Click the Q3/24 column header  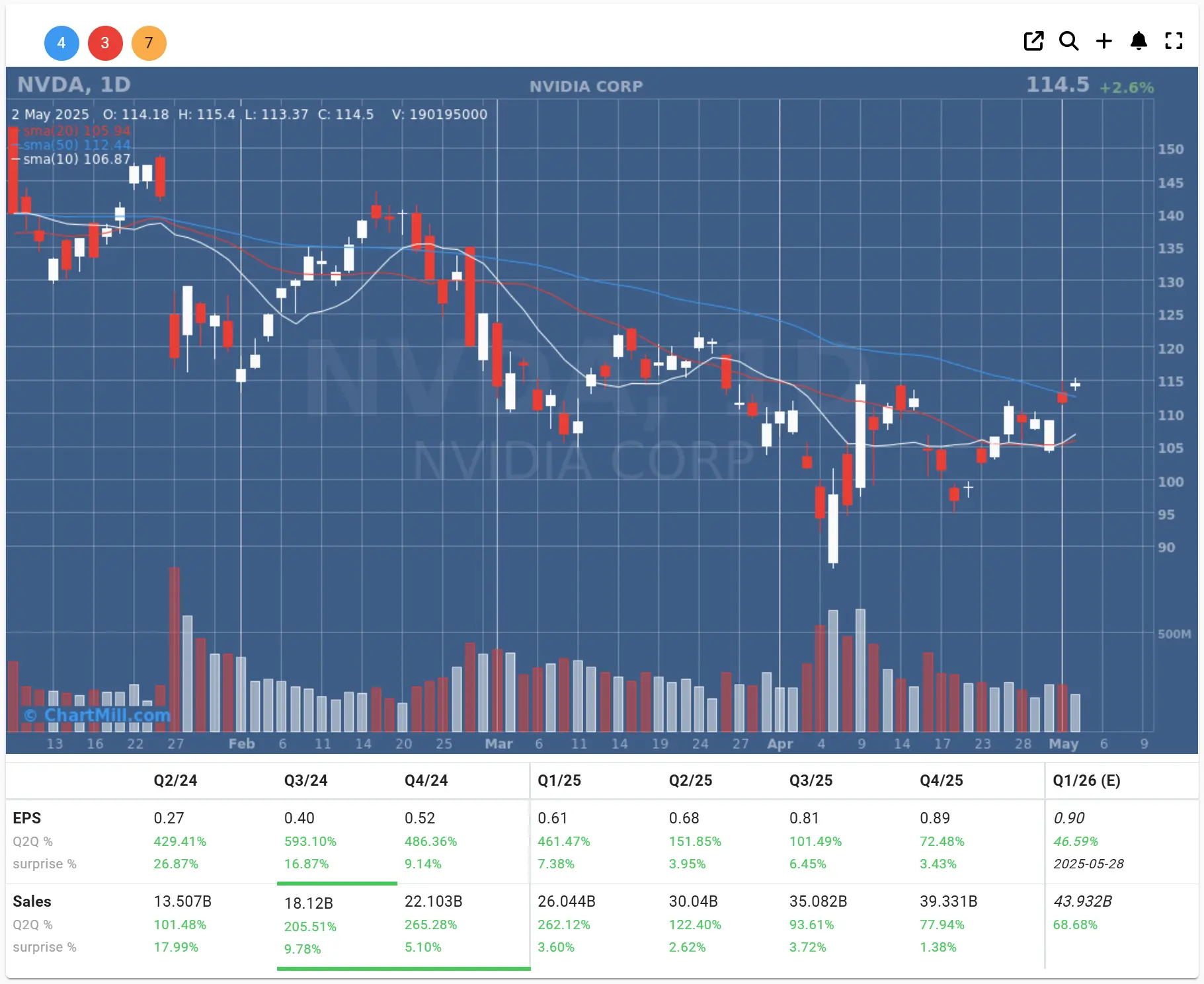[305, 780]
